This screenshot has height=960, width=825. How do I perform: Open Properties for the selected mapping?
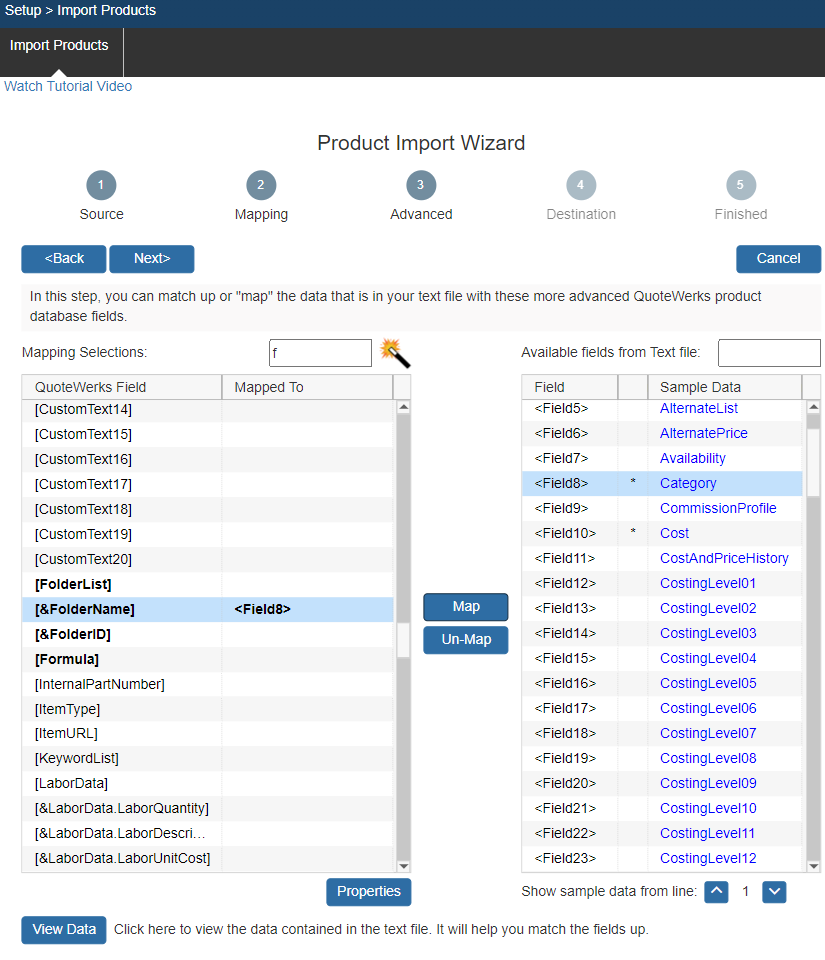click(x=368, y=892)
